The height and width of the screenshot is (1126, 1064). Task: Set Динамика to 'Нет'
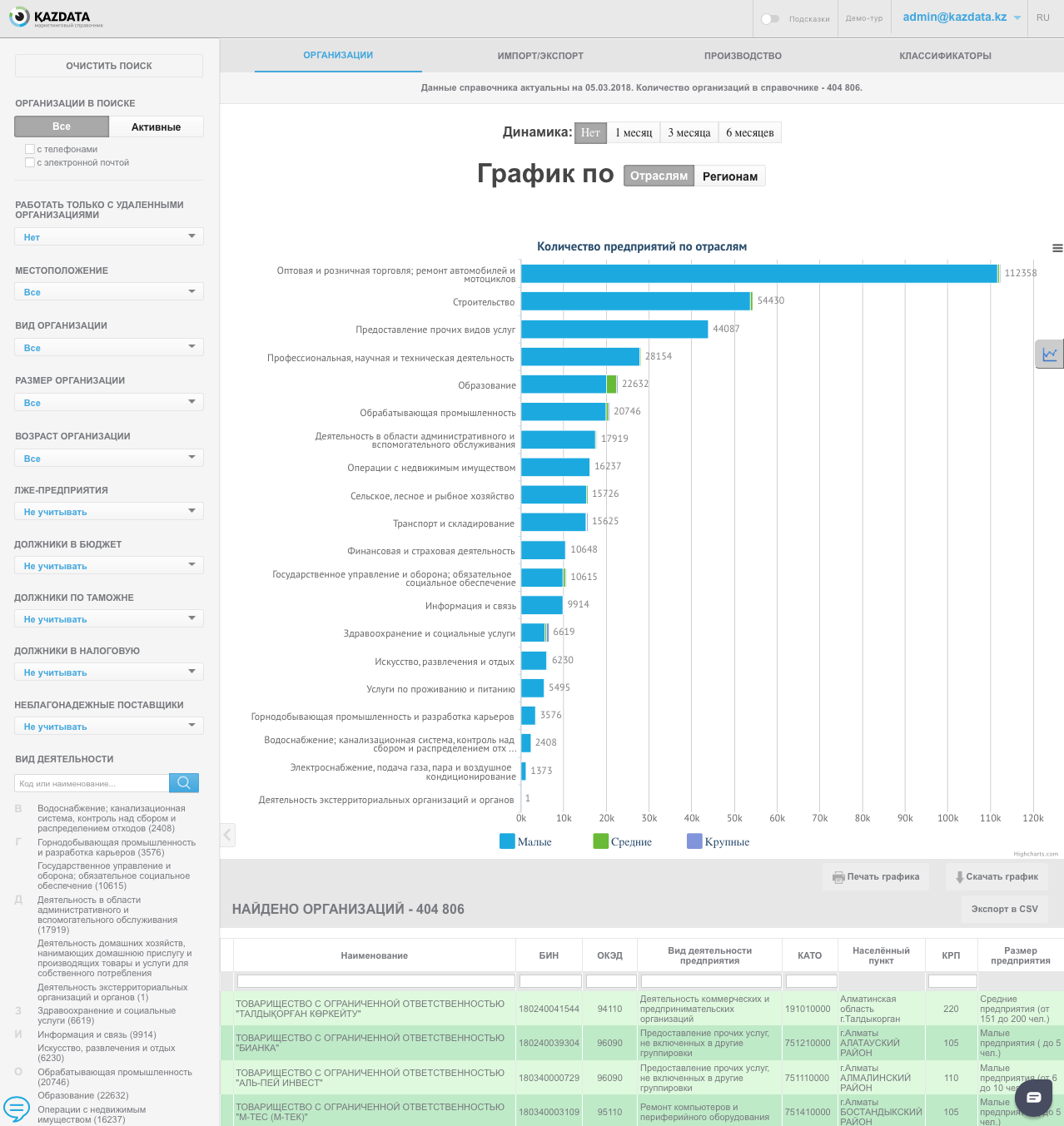(x=590, y=132)
